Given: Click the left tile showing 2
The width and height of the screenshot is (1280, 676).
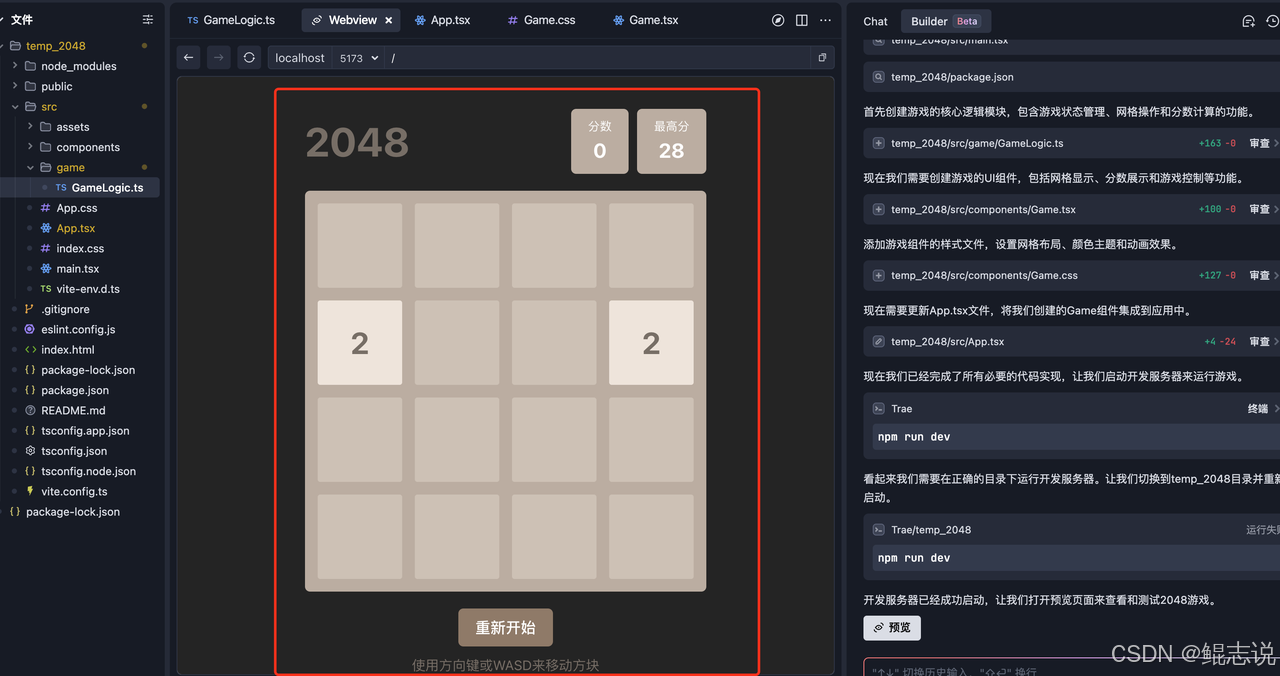Looking at the screenshot, I should click(360, 343).
